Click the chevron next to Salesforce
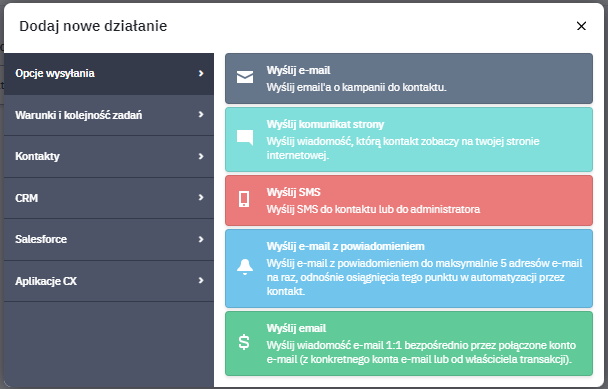608x389 pixels. (201, 239)
